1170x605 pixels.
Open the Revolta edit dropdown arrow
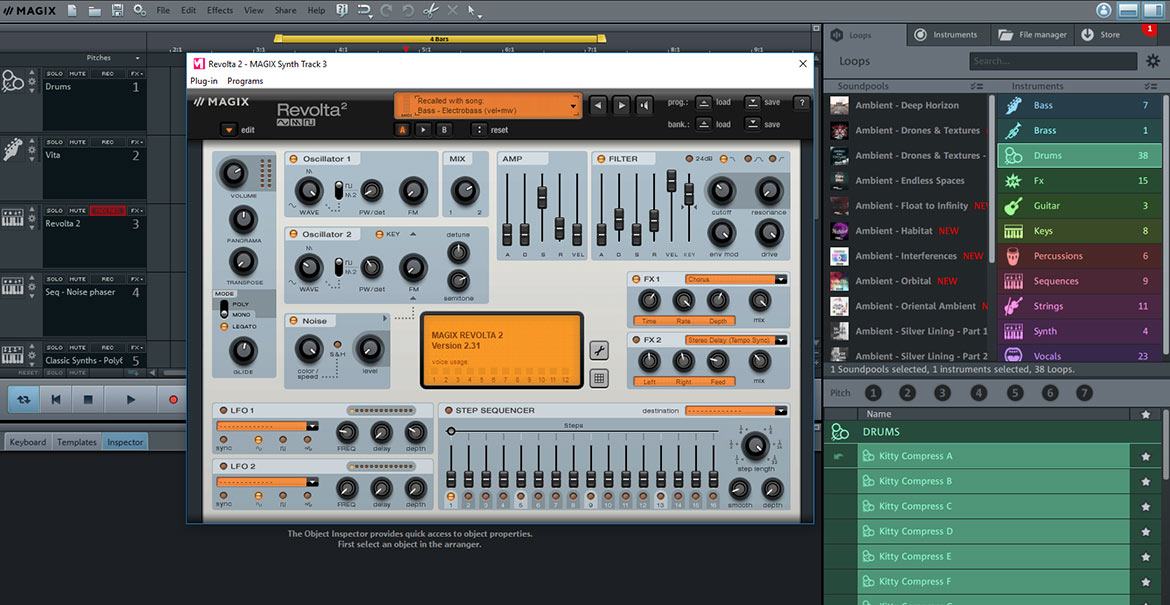coord(229,130)
